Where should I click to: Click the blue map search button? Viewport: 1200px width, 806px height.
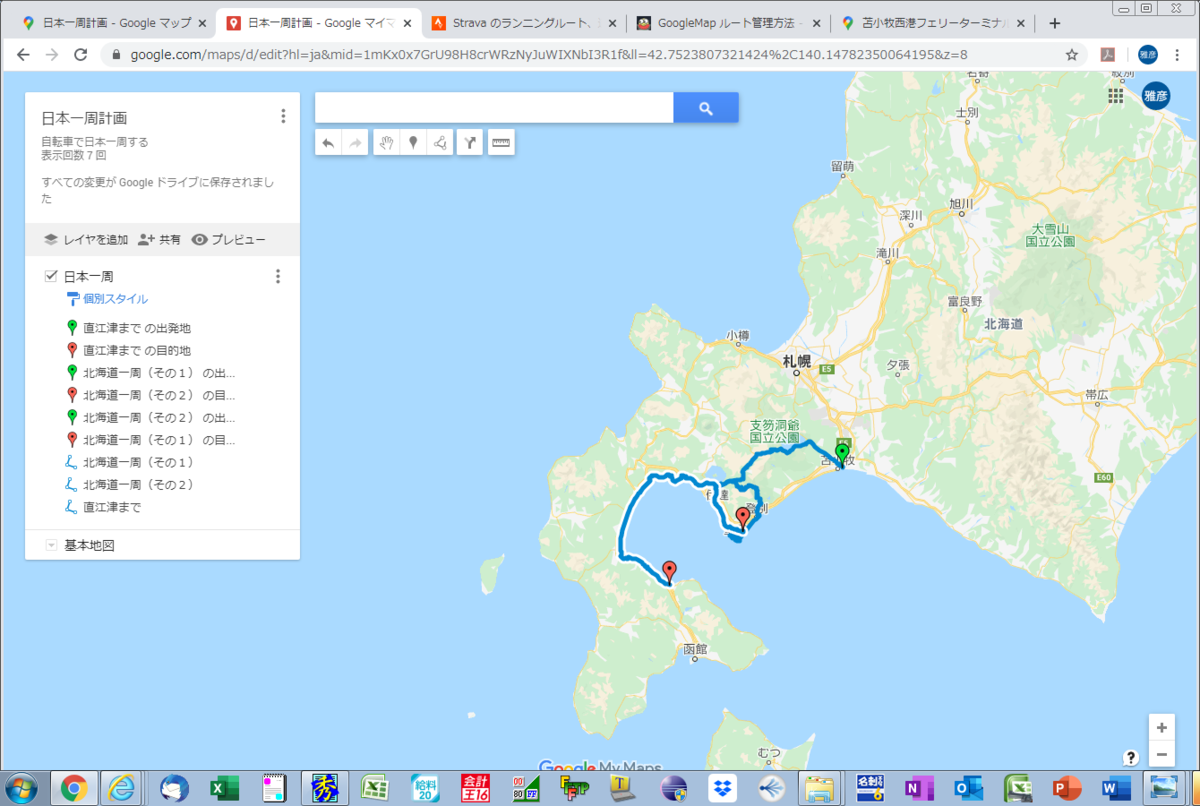(706, 108)
